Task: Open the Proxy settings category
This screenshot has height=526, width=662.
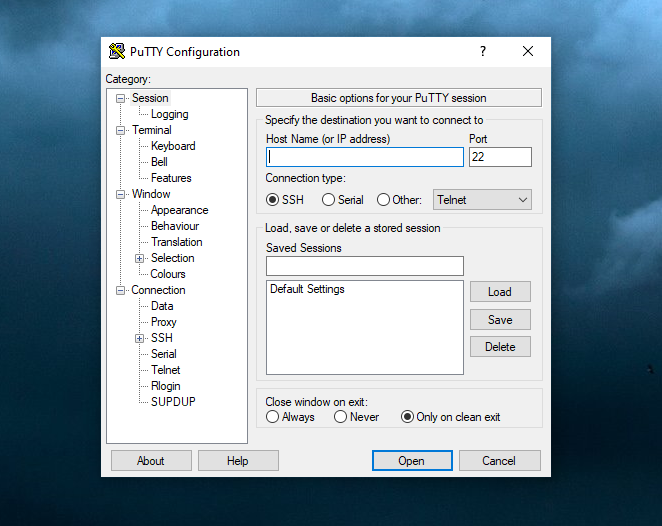Action: click(163, 322)
